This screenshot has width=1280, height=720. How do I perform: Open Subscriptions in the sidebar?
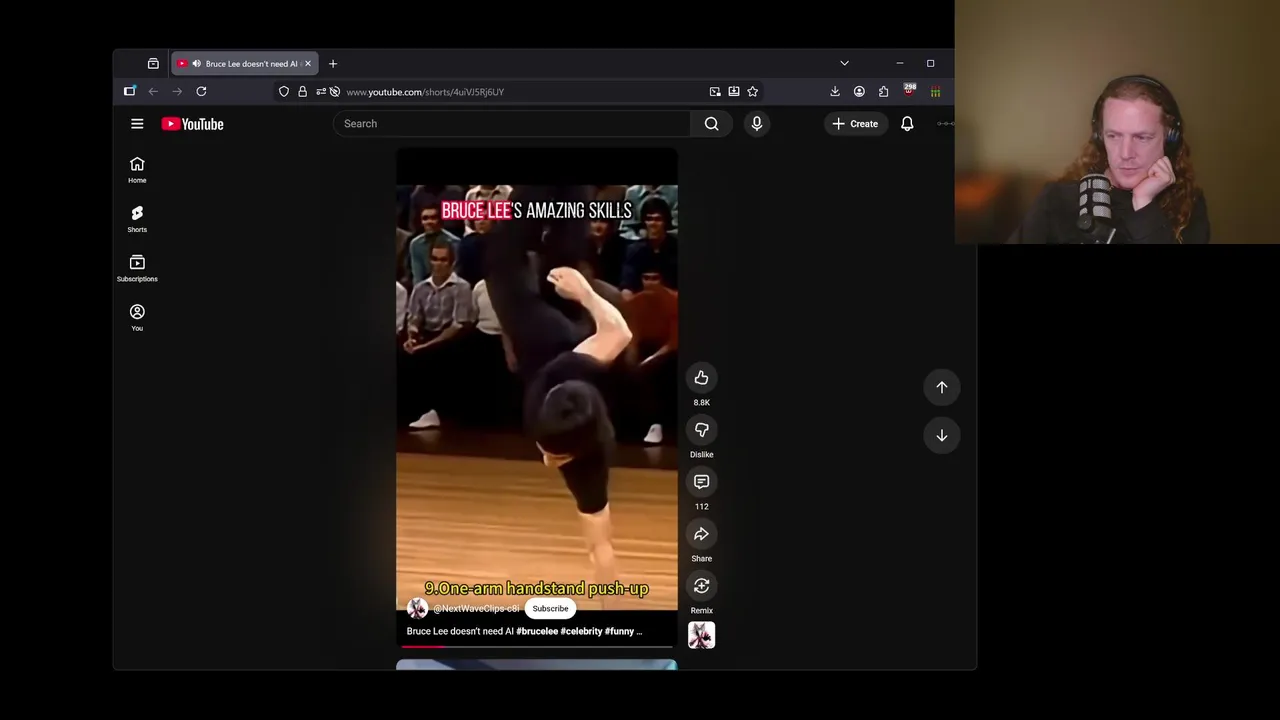coord(137,268)
